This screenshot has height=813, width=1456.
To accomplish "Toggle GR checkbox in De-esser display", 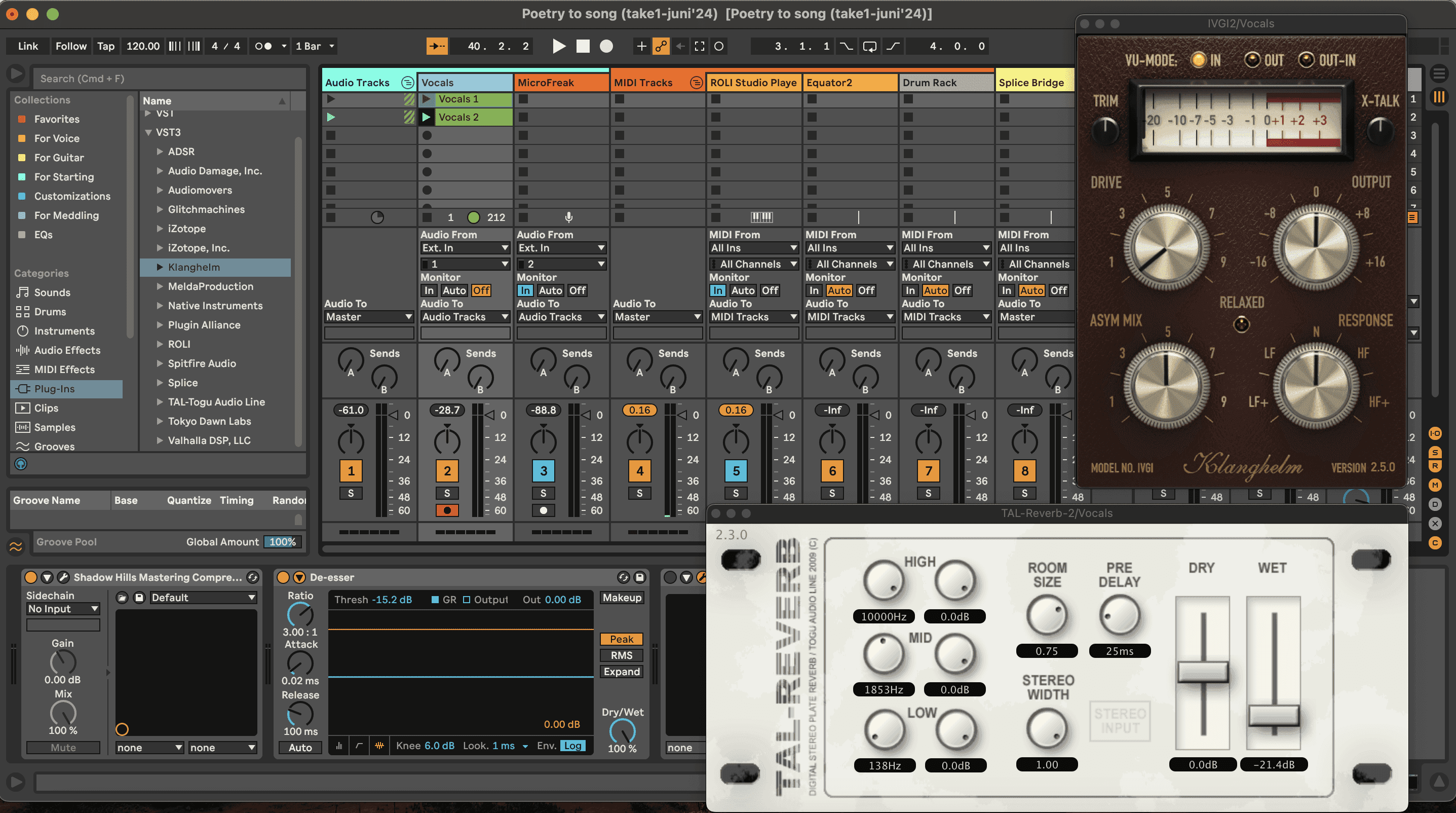I will pos(435,599).
